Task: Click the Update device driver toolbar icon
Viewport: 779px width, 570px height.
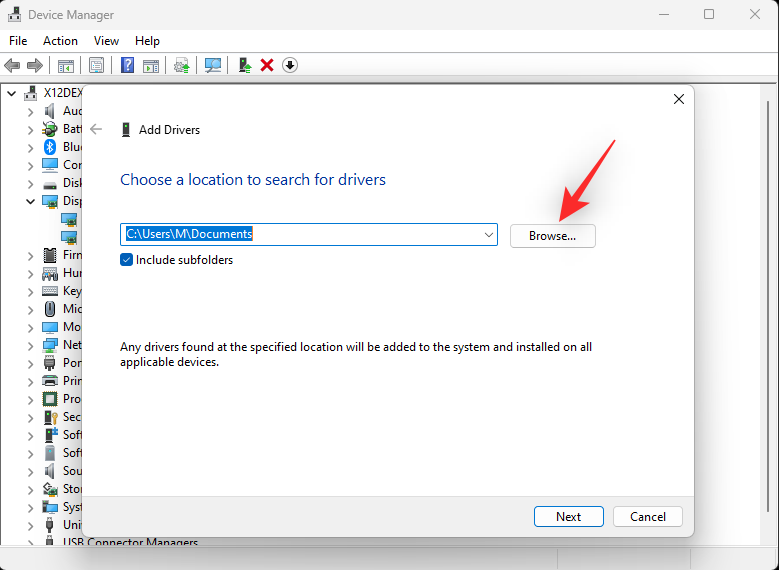Action: 181,65
